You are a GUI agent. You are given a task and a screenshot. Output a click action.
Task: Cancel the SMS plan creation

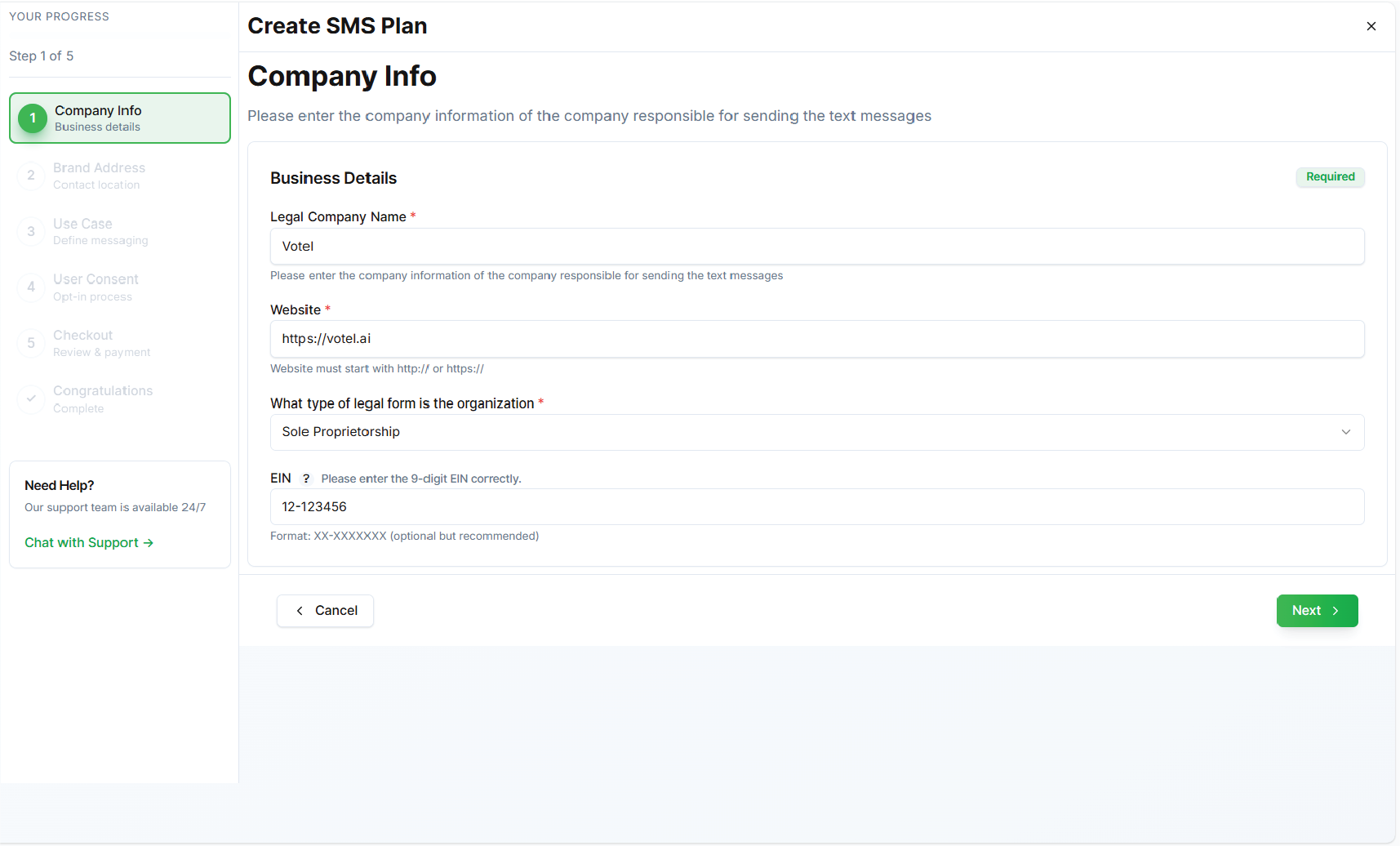pos(325,610)
